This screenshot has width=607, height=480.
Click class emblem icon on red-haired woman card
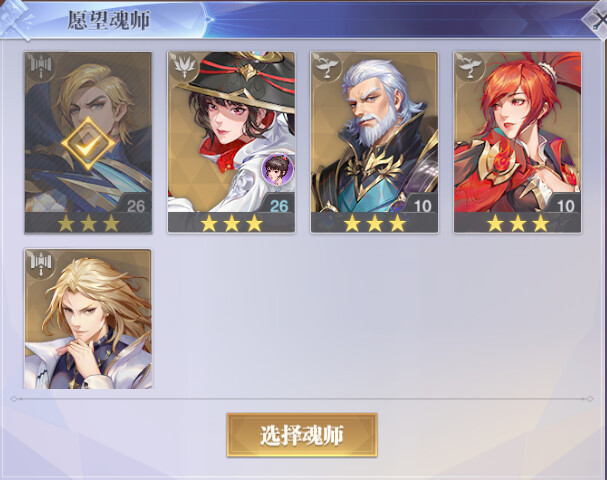click(x=469, y=67)
